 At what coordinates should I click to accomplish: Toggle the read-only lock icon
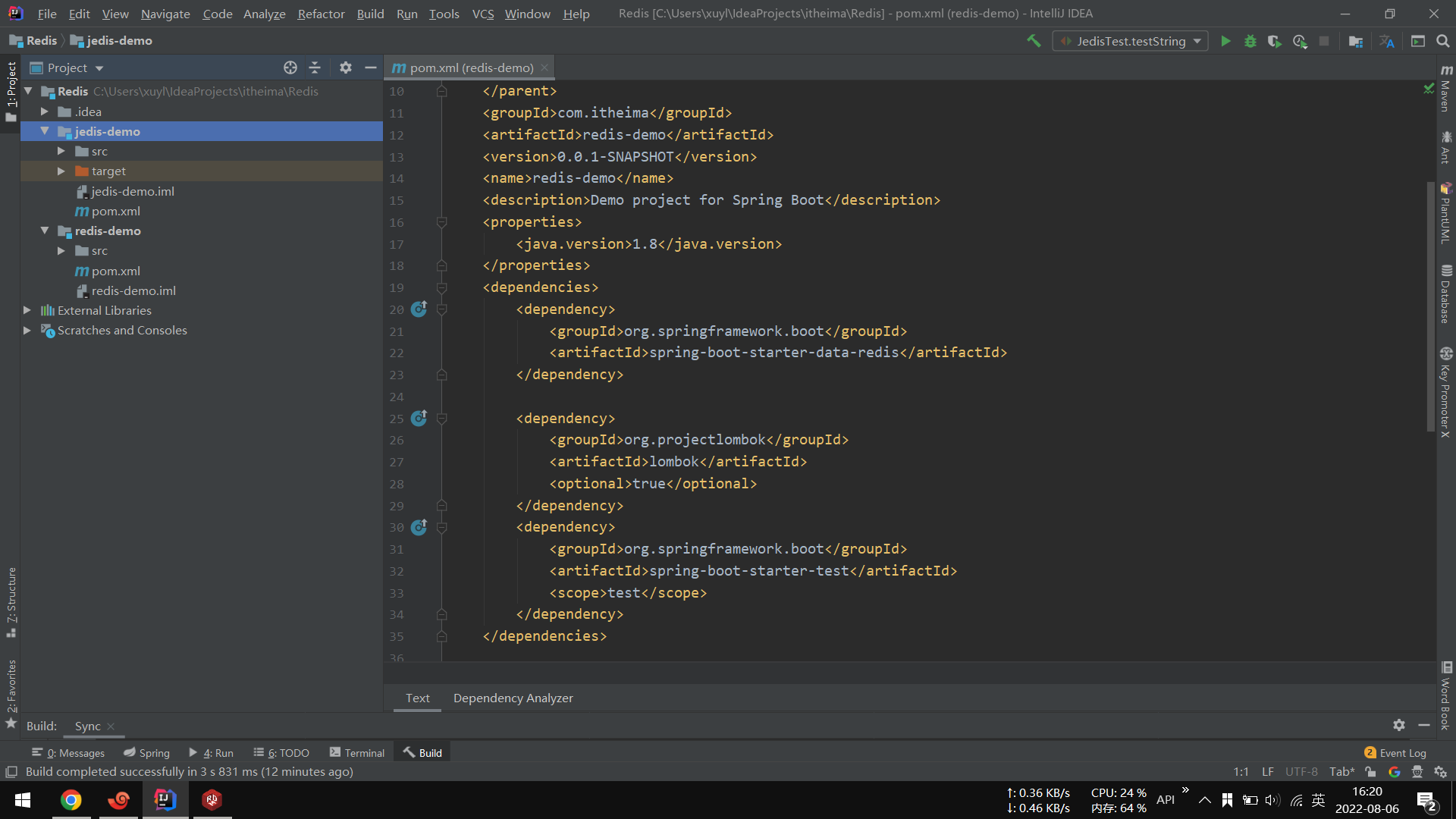1370,771
